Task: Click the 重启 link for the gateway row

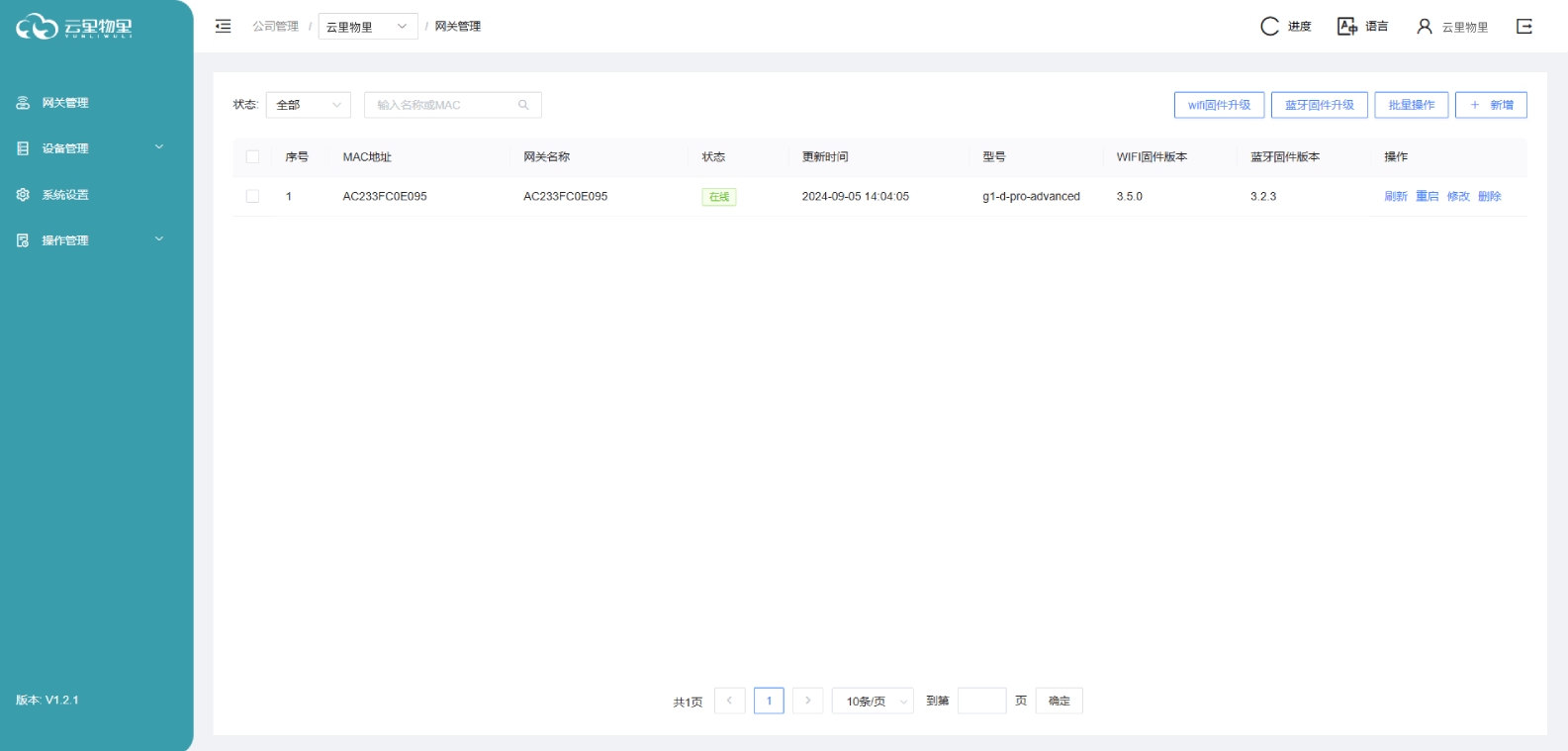Action: coord(1427,197)
